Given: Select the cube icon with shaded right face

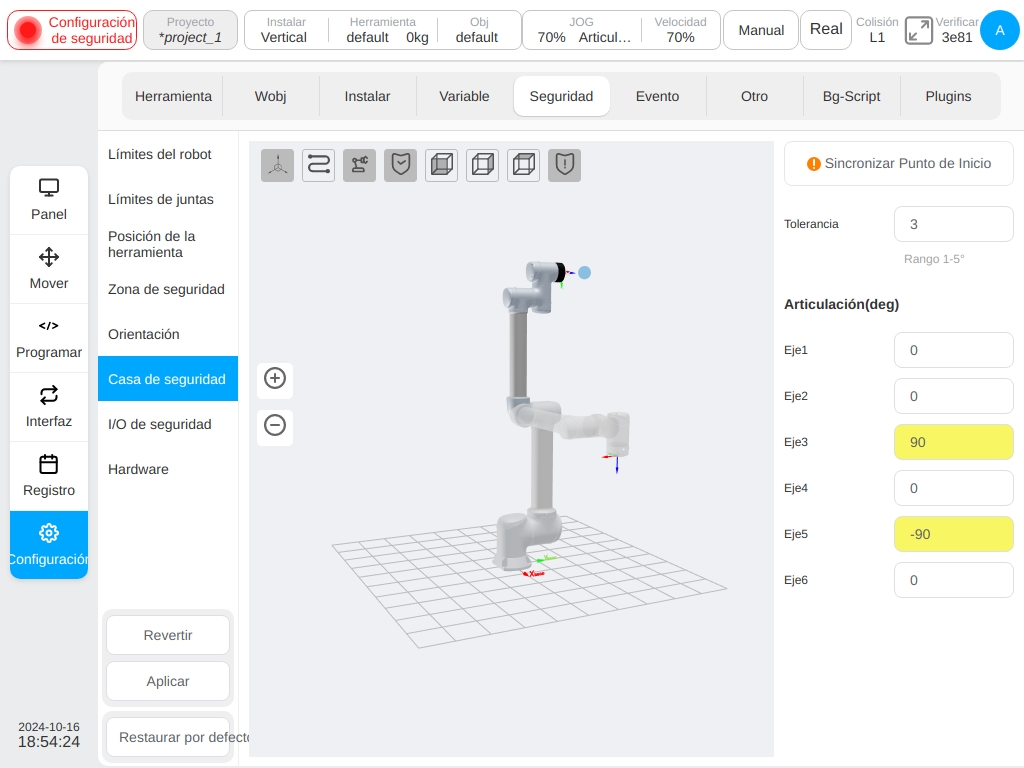Looking at the screenshot, I should pyautogui.click(x=483, y=165).
